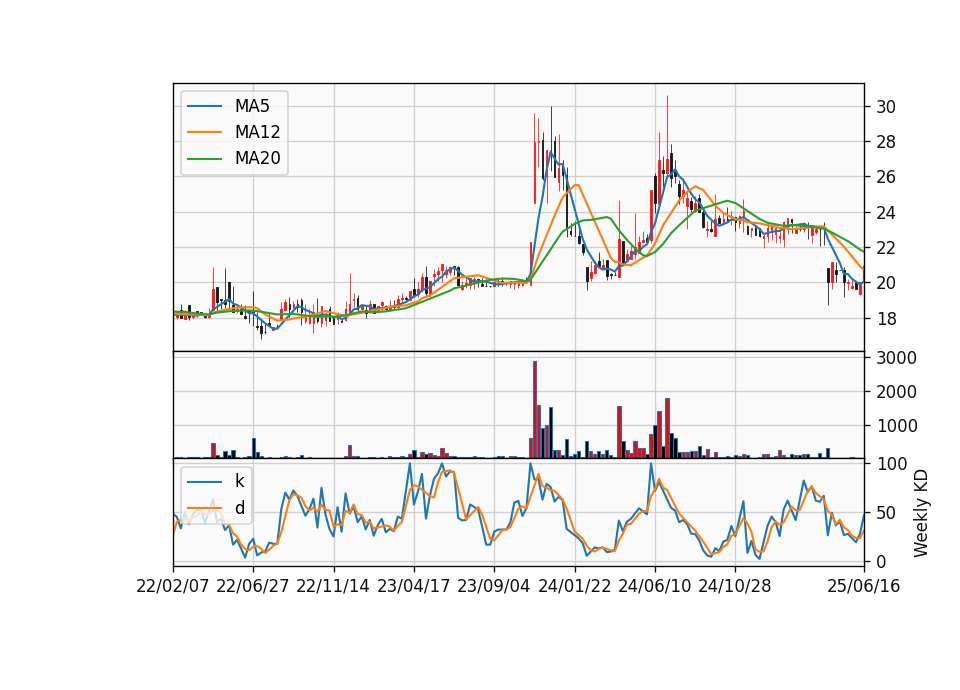Click the 24/10/28 date tick label

735,586
